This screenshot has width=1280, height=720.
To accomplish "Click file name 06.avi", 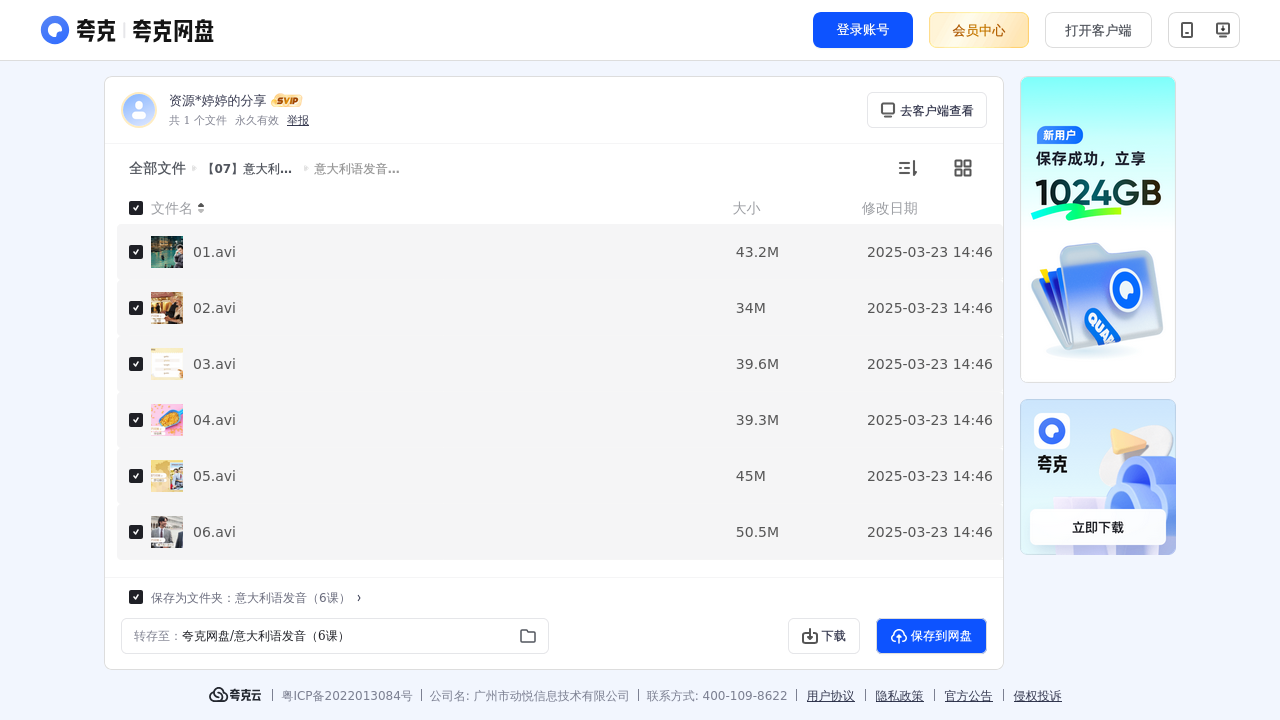I will click(214, 532).
